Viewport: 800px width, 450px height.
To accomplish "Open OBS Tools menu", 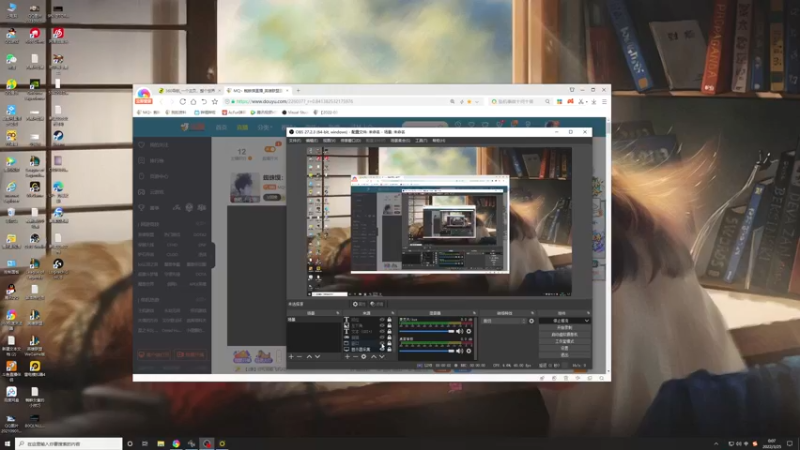I will [421, 140].
